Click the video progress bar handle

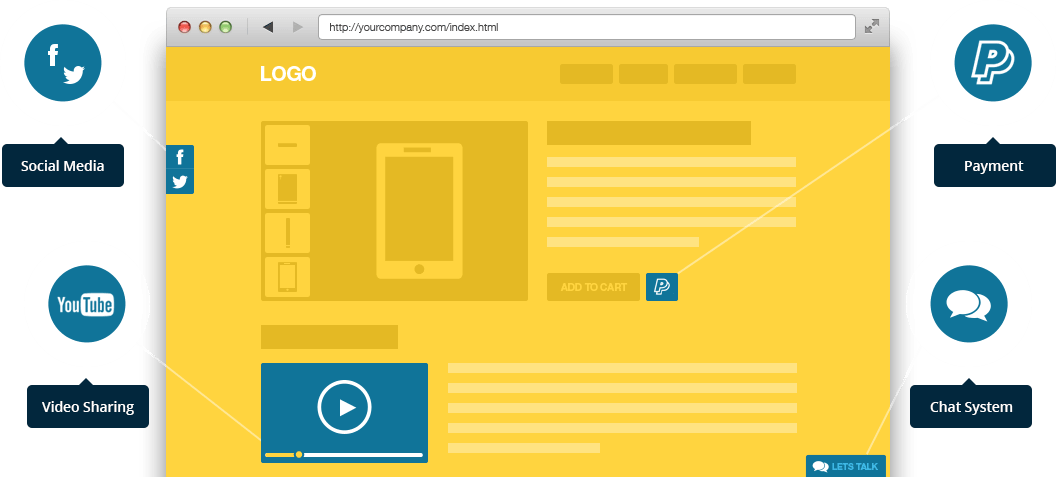[298, 455]
